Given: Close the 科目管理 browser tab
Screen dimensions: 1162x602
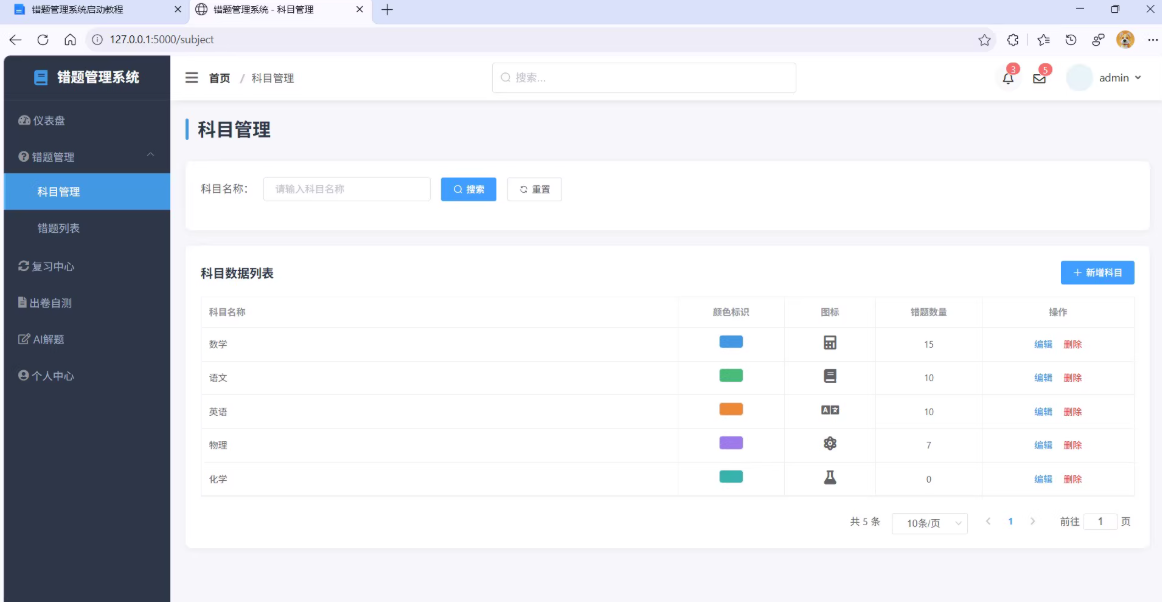Looking at the screenshot, I should [359, 10].
